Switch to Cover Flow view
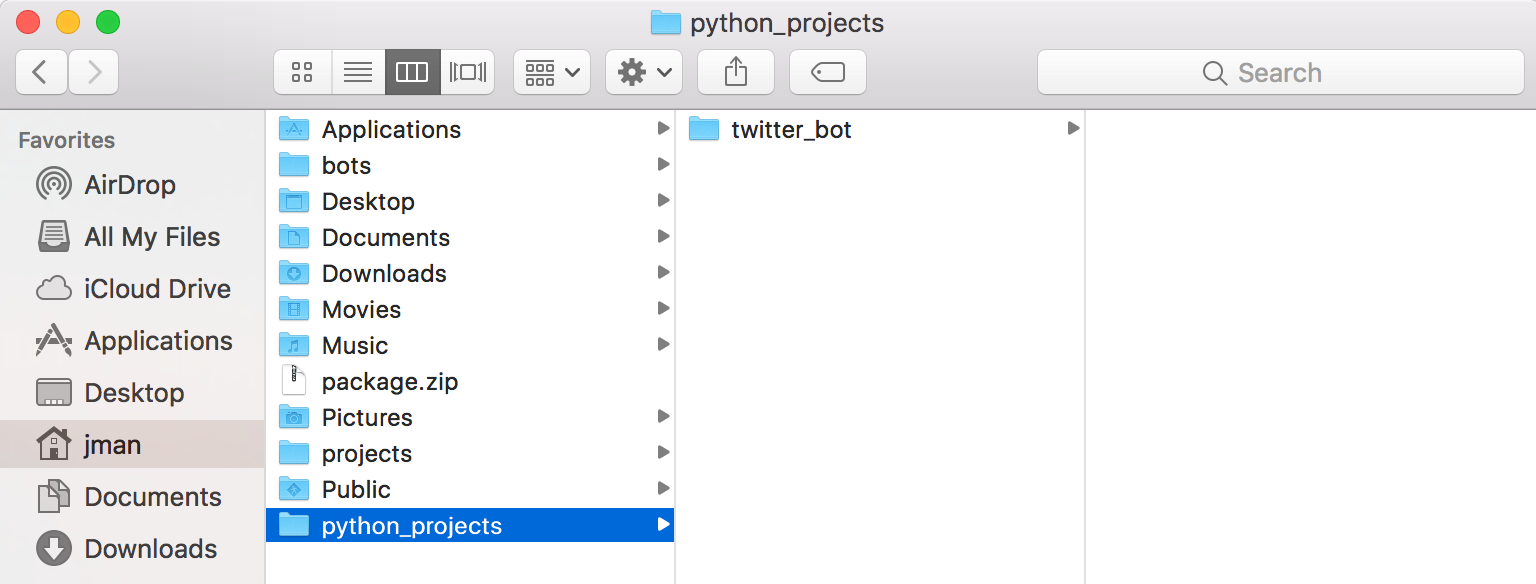The height and width of the screenshot is (584, 1536). (x=467, y=72)
